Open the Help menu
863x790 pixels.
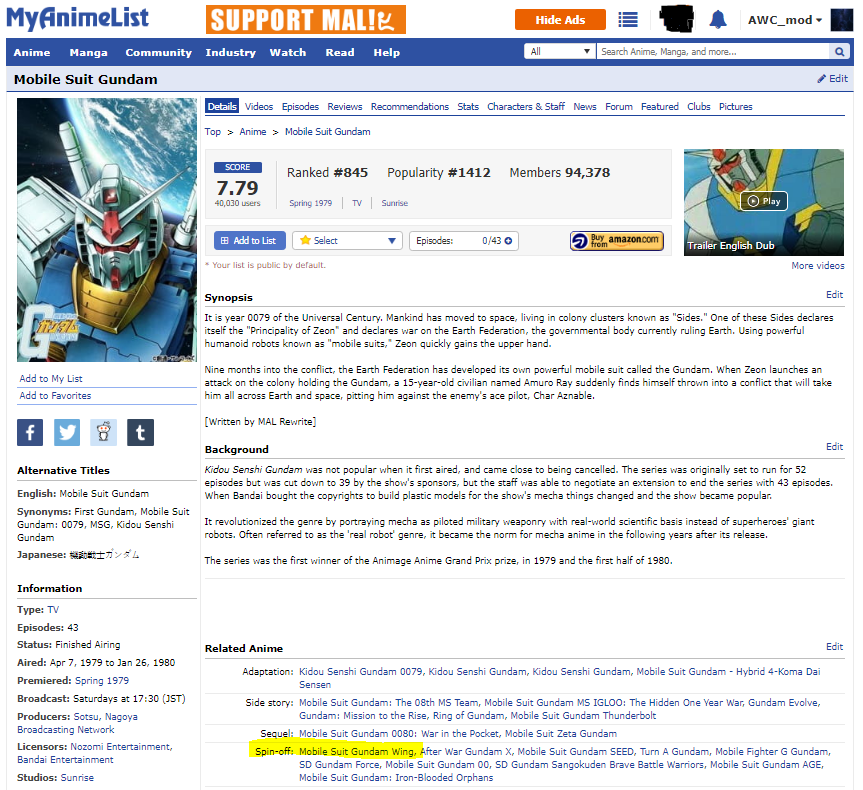[386, 52]
